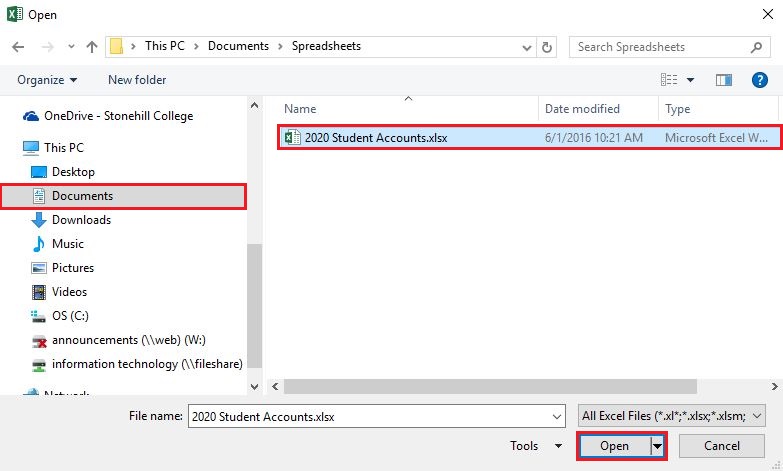Open the Tools menu

(536, 446)
